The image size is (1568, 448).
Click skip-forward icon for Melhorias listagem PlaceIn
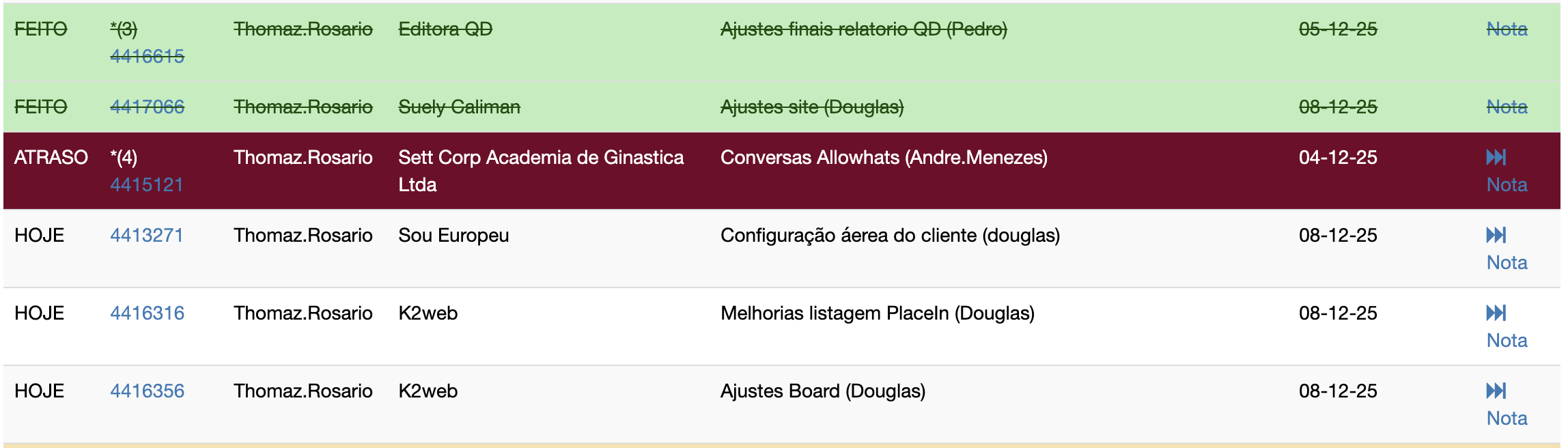[x=1496, y=313]
